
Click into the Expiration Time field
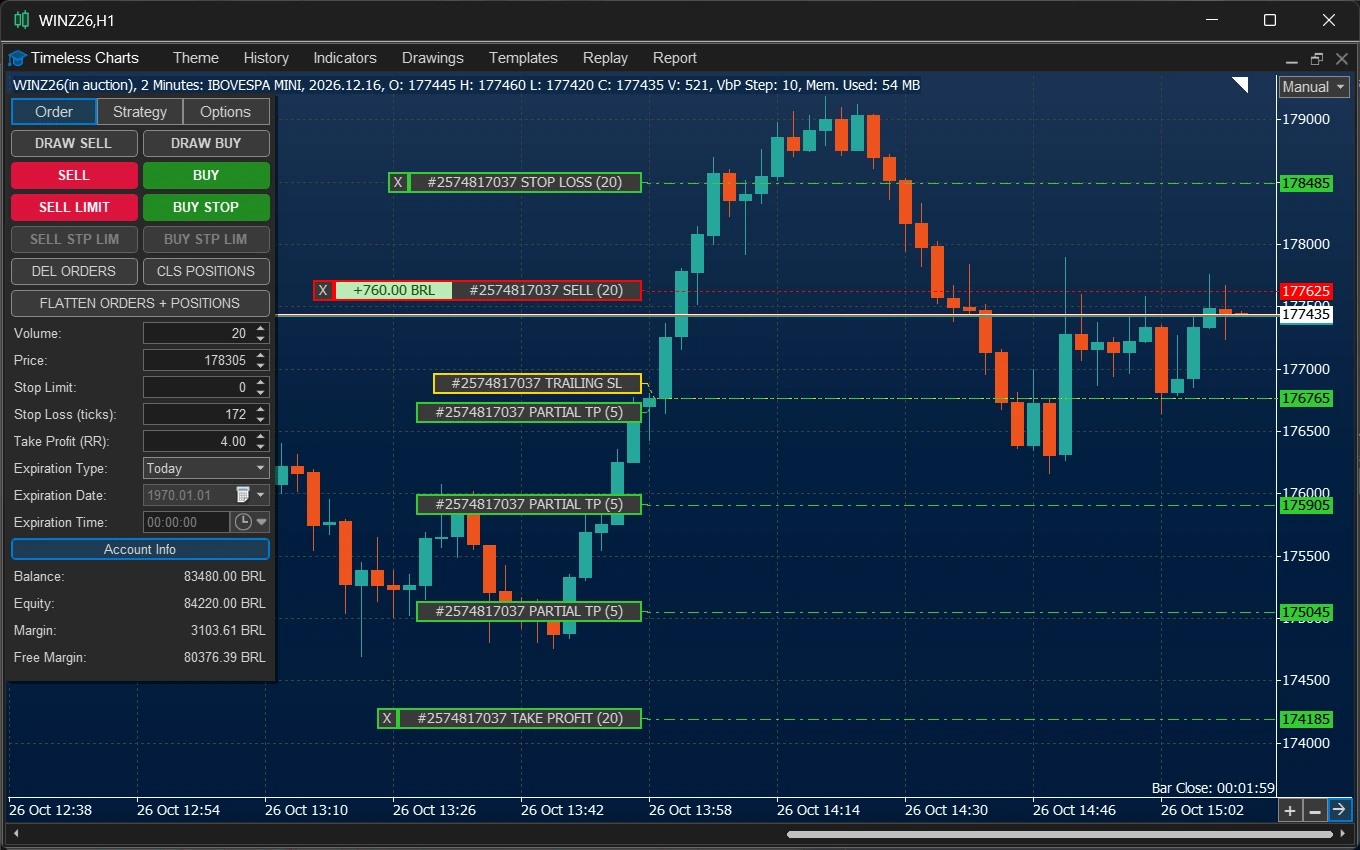click(186, 522)
